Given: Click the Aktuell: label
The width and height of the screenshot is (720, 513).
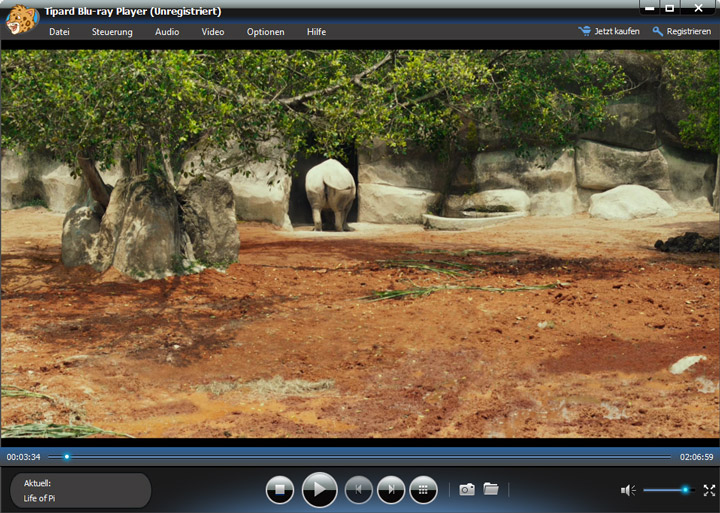Looking at the screenshot, I should tap(37, 483).
